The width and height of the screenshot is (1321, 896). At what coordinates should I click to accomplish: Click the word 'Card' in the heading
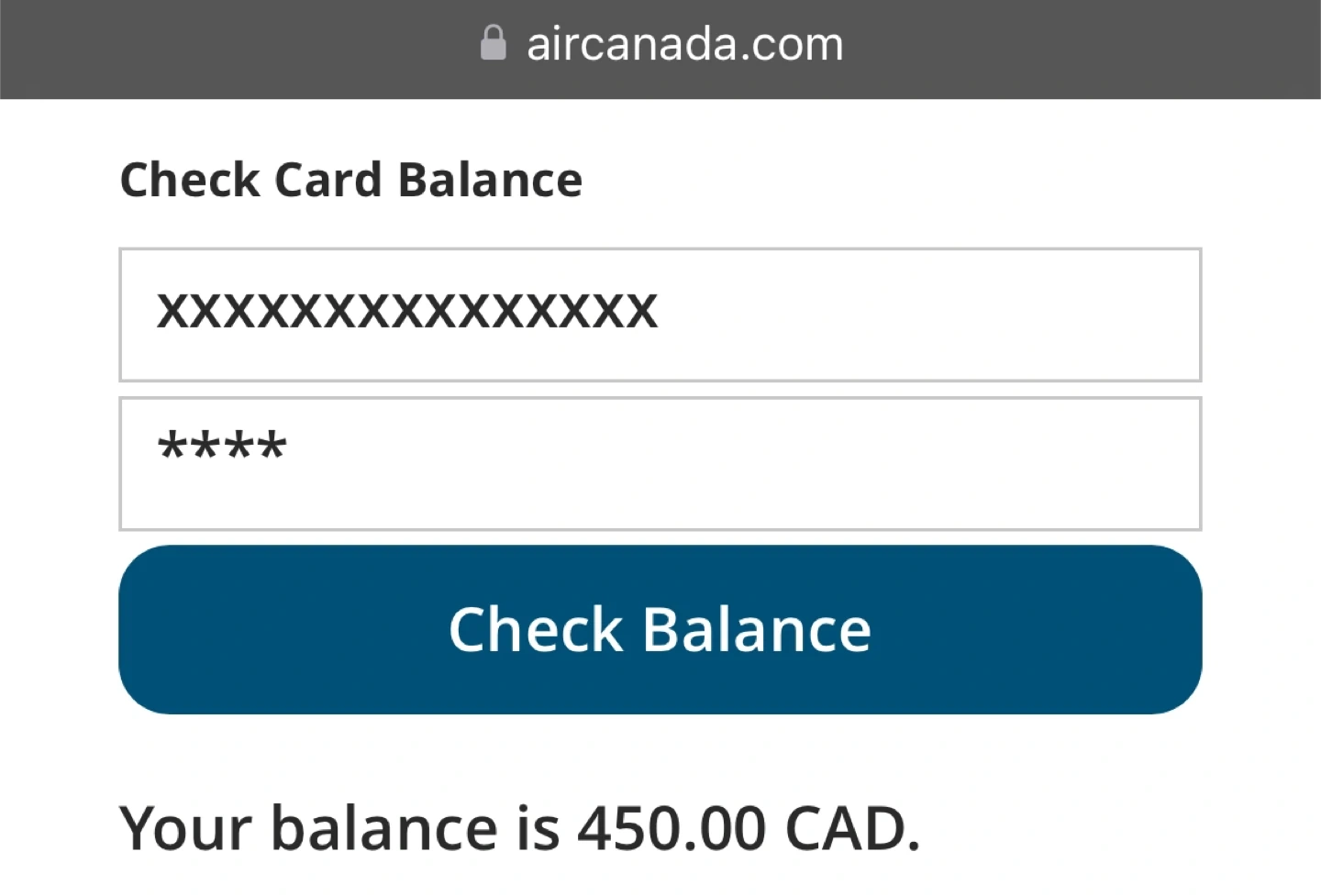(327, 180)
